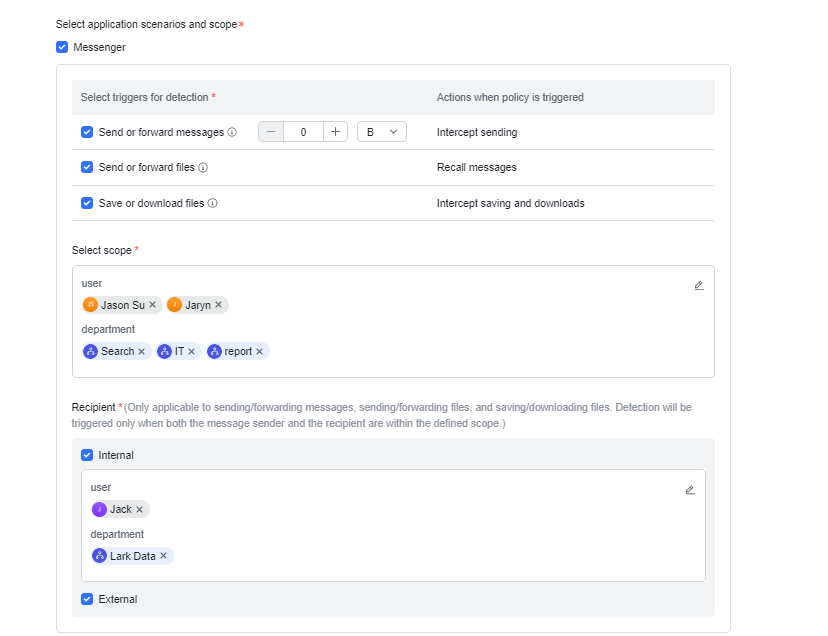Uncheck the External recipient option
Image resolution: width=828 pixels, height=636 pixels.
(86, 599)
